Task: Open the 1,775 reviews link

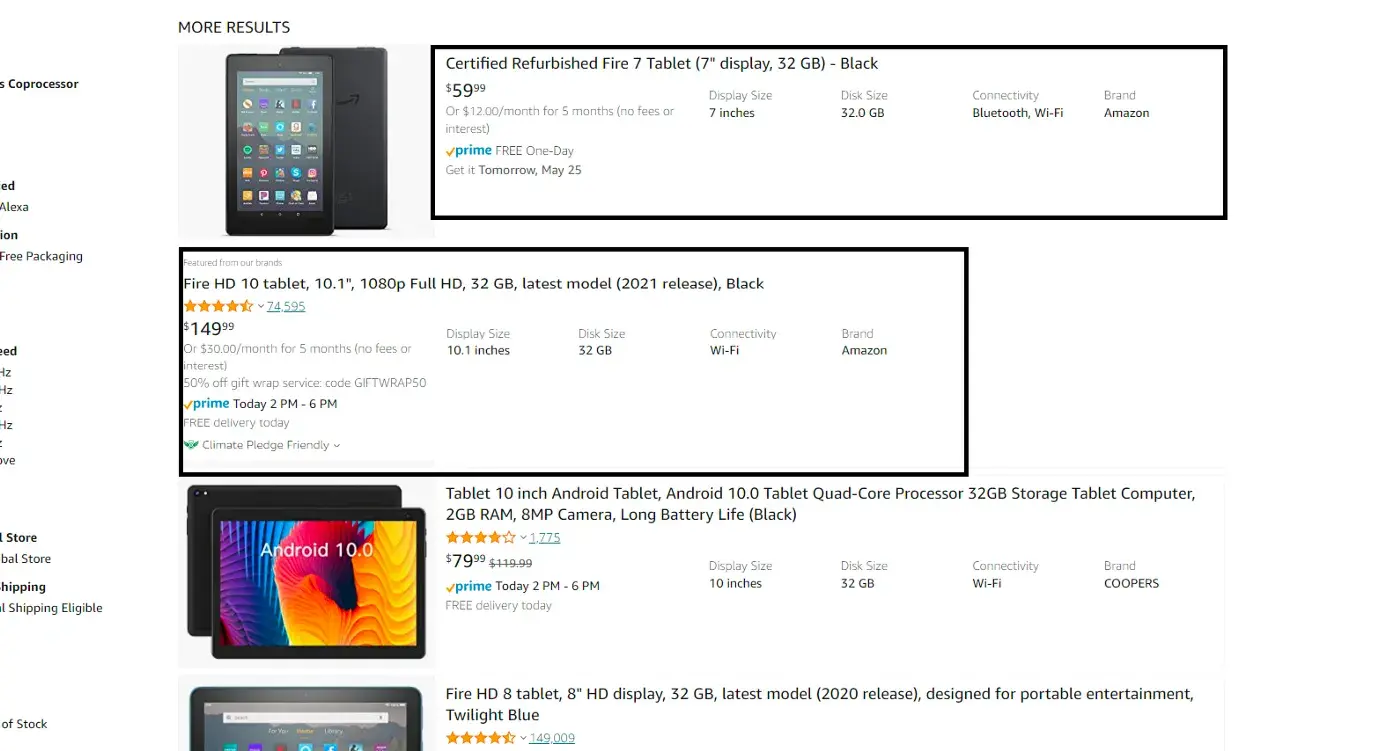Action: pyautogui.click(x=545, y=537)
